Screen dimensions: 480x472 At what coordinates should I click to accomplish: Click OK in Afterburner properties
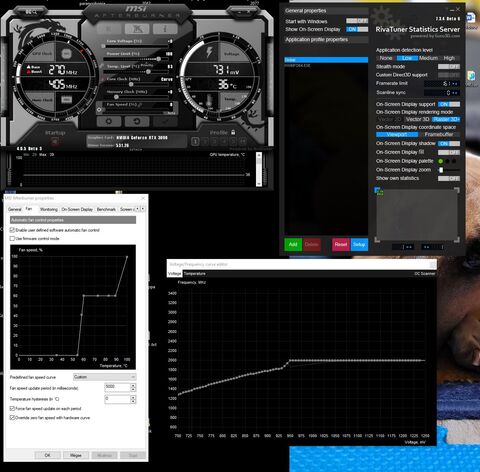(x=48, y=455)
